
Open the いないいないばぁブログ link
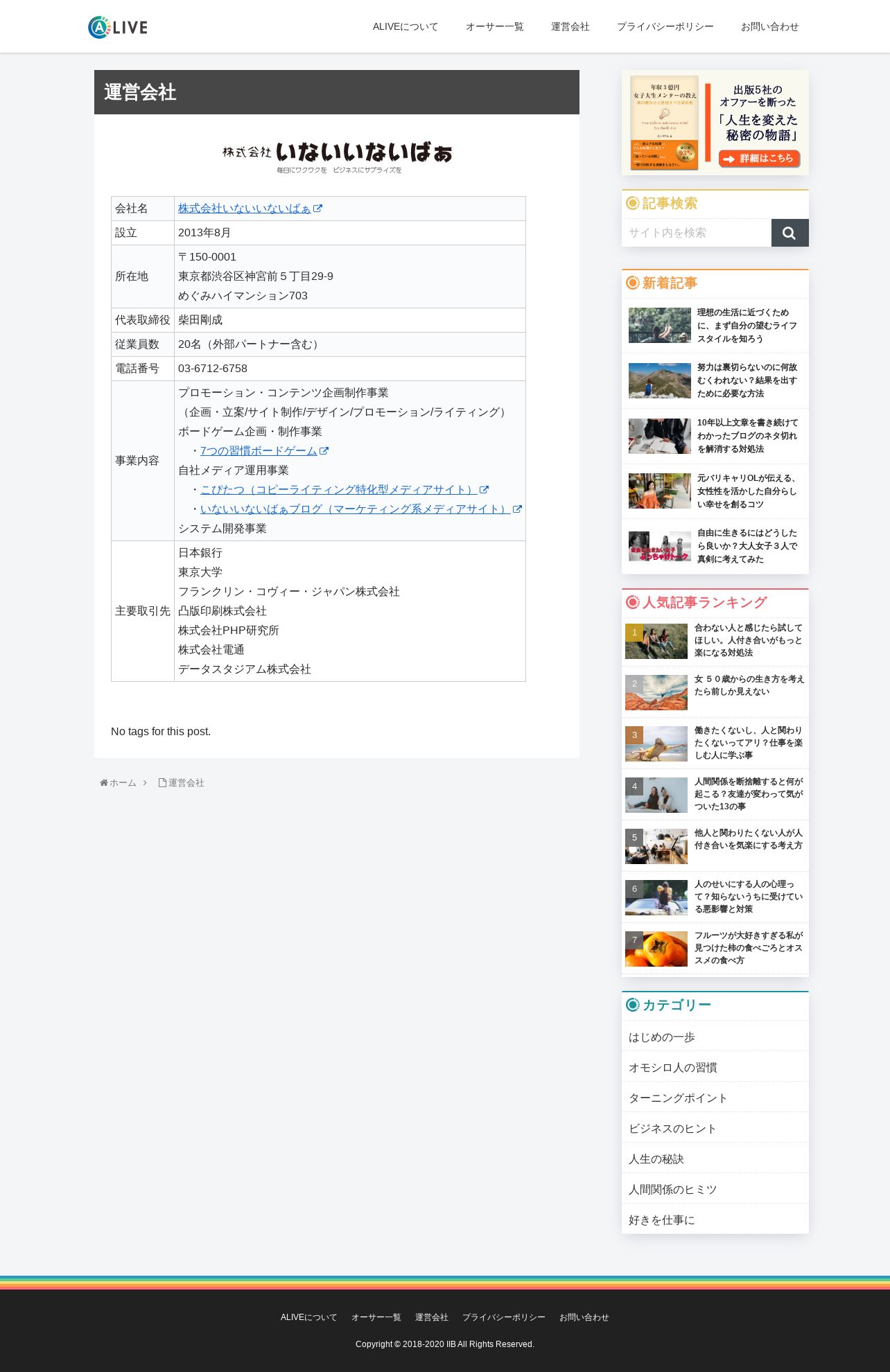(x=356, y=509)
